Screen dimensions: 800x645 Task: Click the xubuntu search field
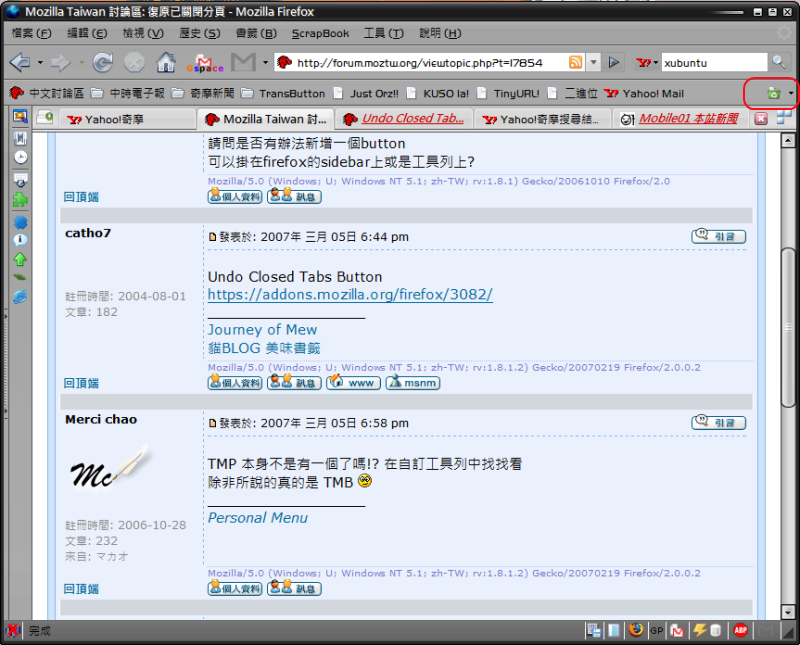(x=714, y=63)
